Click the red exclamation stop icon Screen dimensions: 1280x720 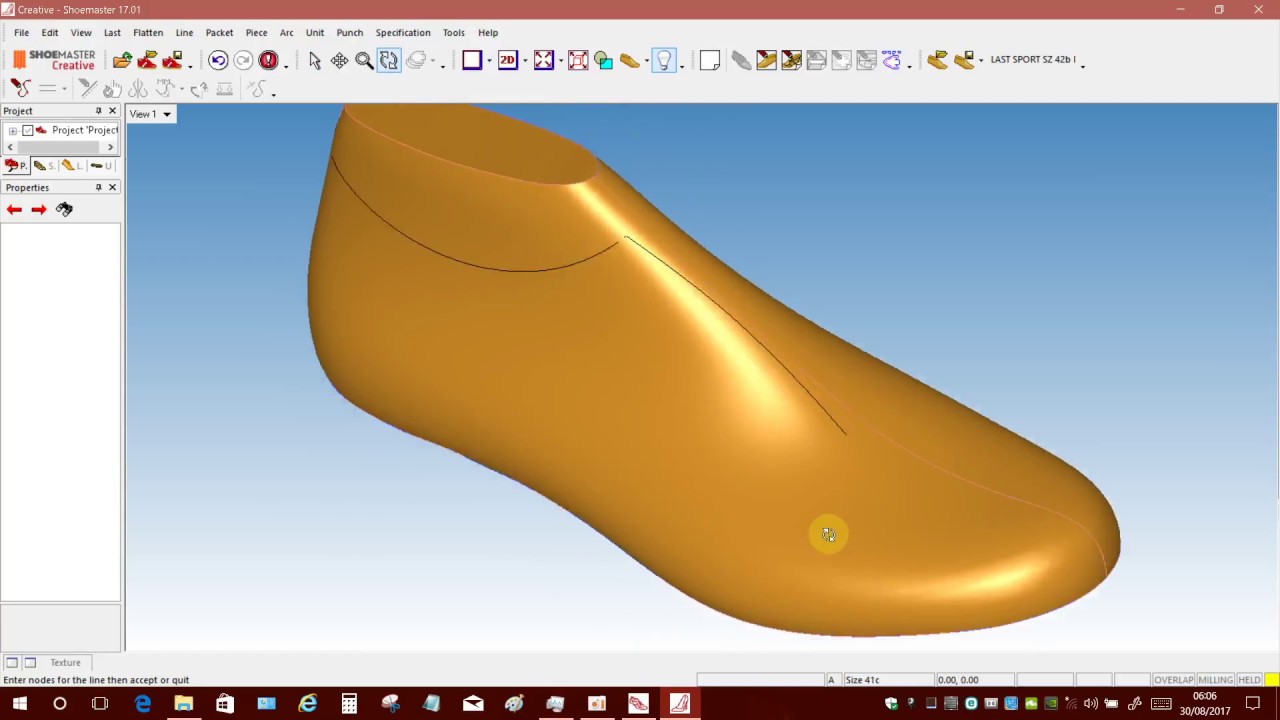[x=268, y=60]
